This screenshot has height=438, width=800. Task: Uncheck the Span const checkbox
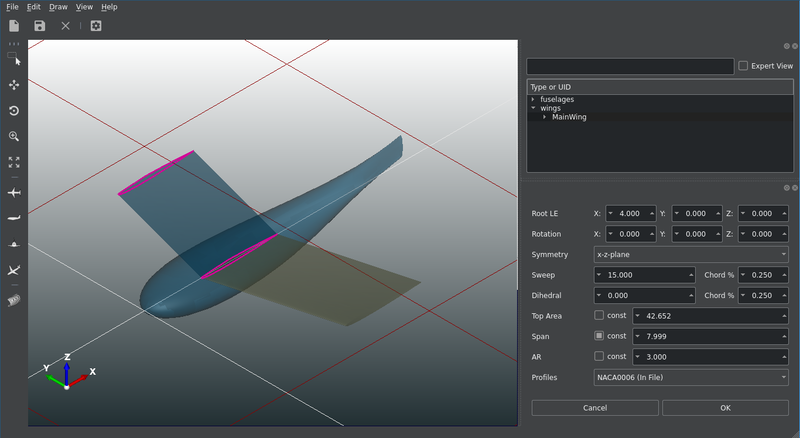(x=599, y=335)
